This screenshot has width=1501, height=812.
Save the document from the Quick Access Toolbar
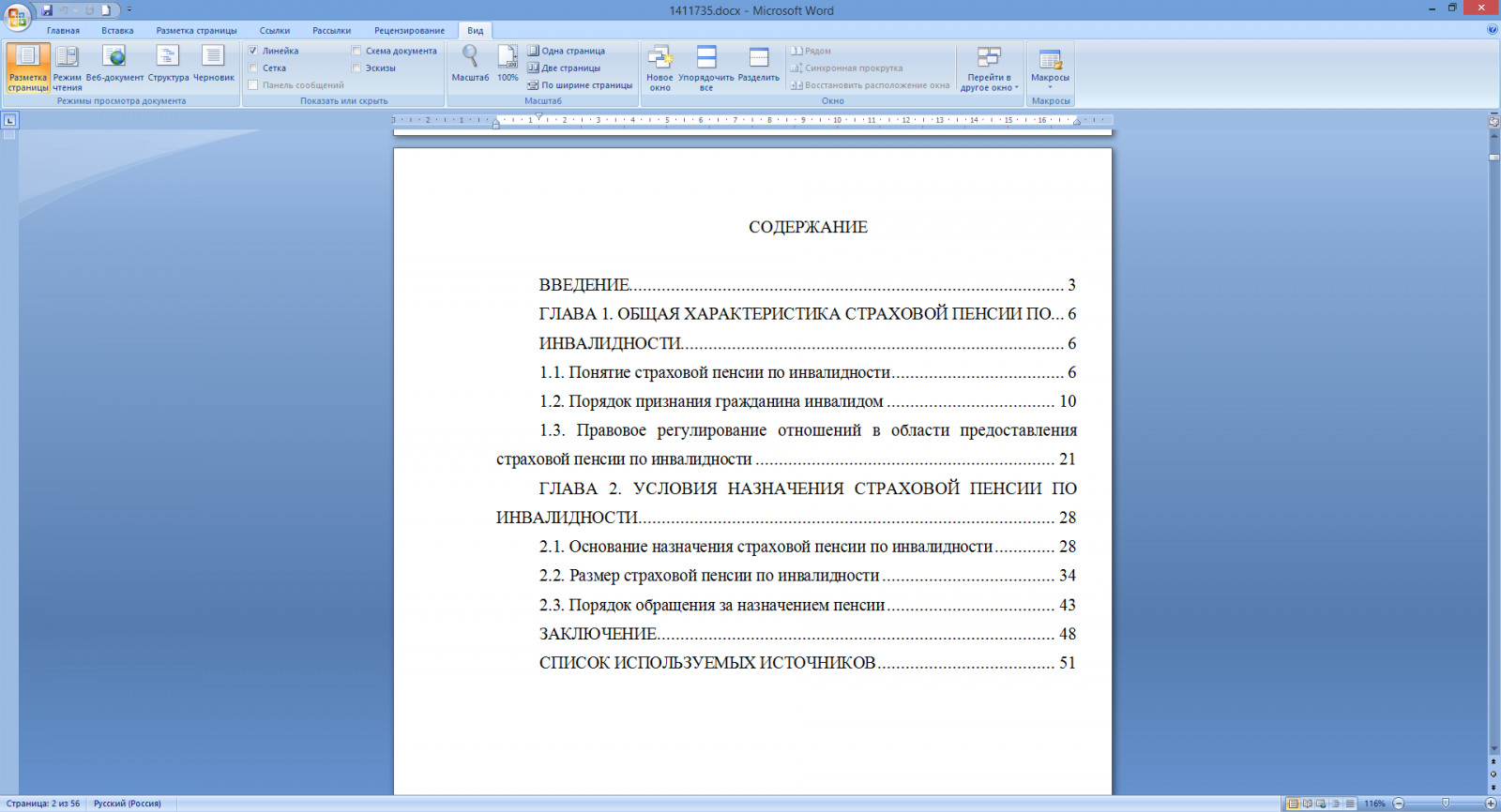[47, 10]
